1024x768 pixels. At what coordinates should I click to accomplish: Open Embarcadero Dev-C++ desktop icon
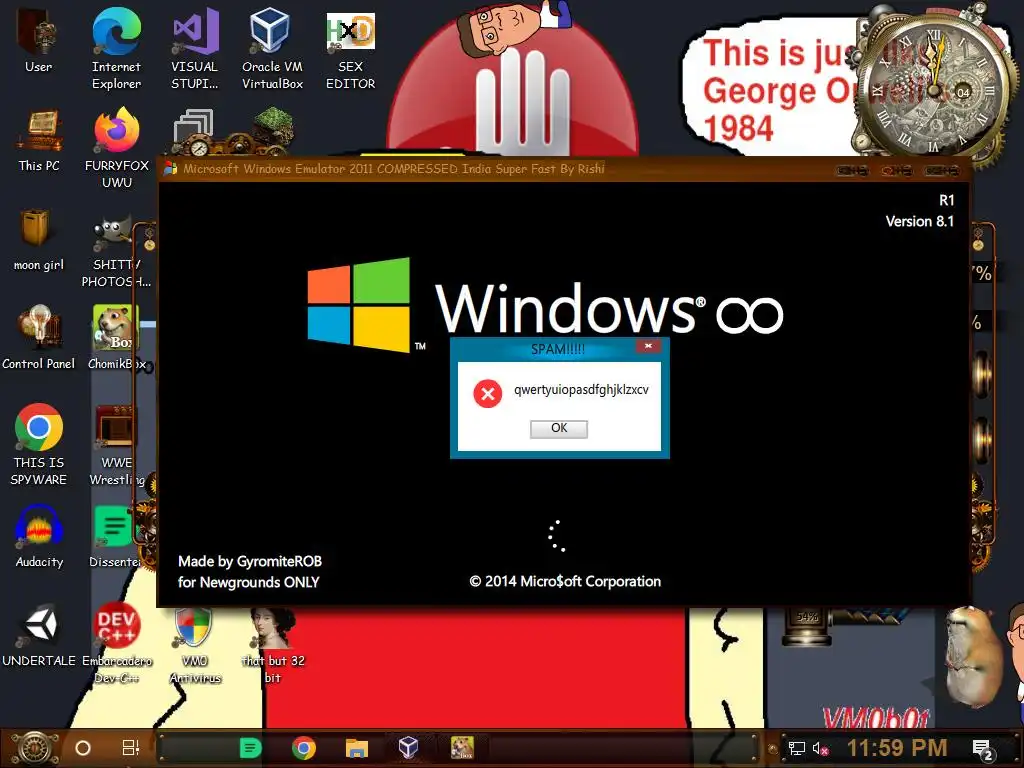[117, 643]
